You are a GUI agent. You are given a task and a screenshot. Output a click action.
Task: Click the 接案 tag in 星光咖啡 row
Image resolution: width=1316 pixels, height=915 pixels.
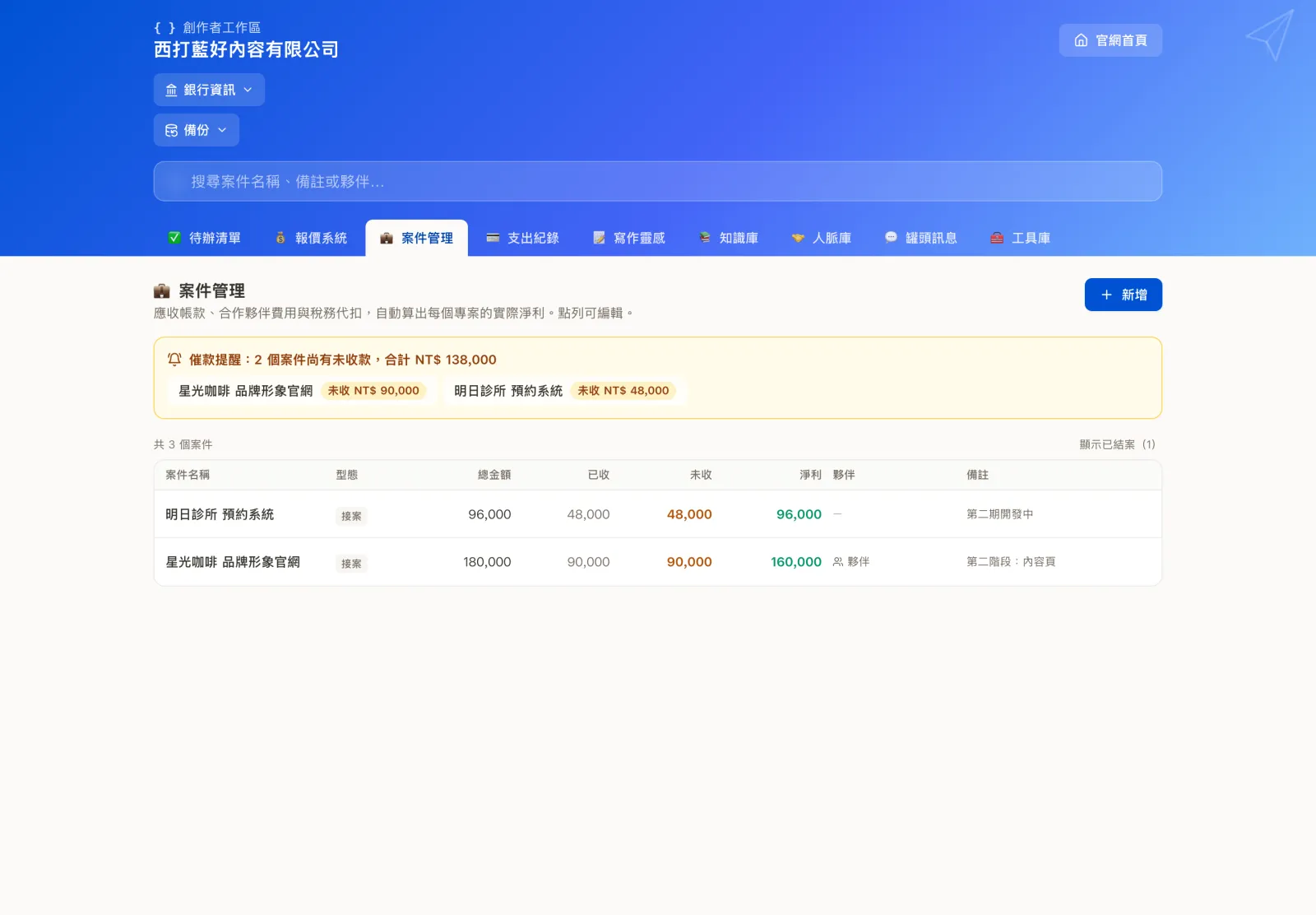[x=351, y=564]
